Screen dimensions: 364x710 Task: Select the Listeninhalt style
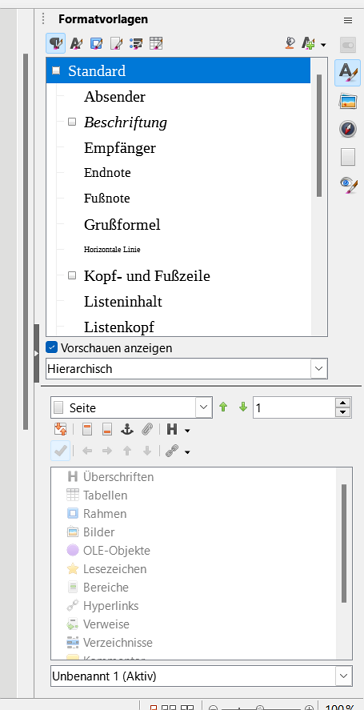click(x=123, y=302)
